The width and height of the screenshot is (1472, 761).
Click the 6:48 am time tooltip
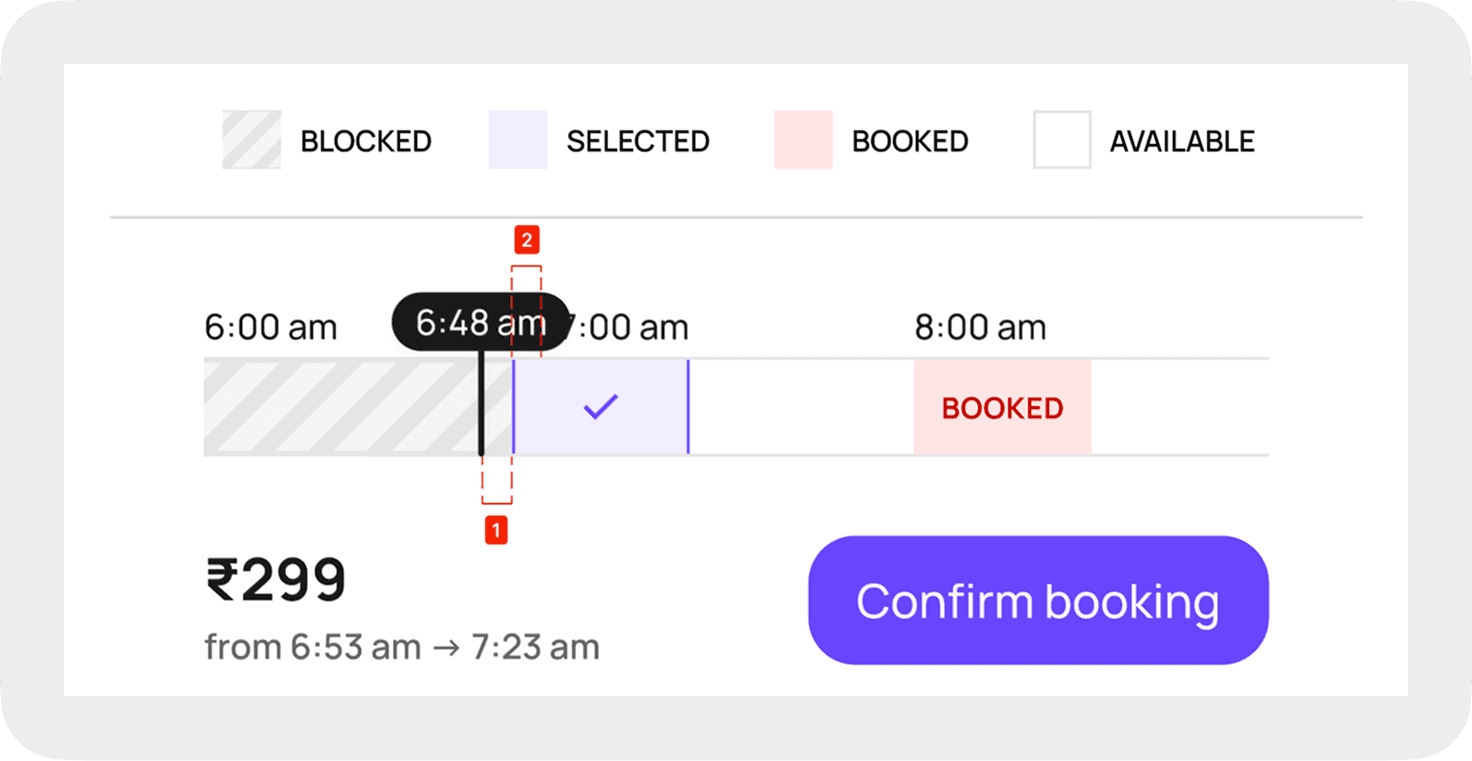[x=480, y=322]
